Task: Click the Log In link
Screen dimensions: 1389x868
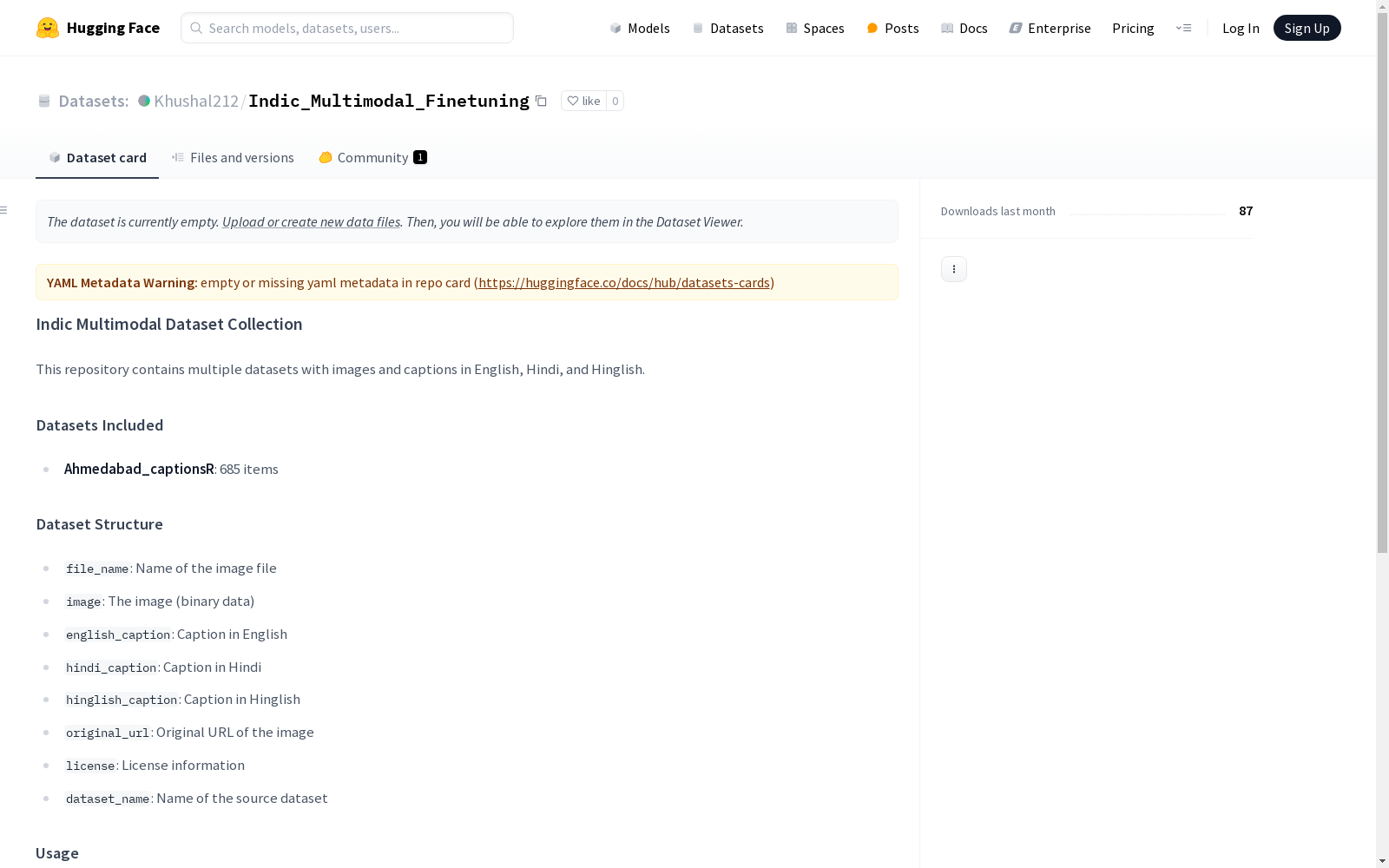Action: tap(1241, 28)
